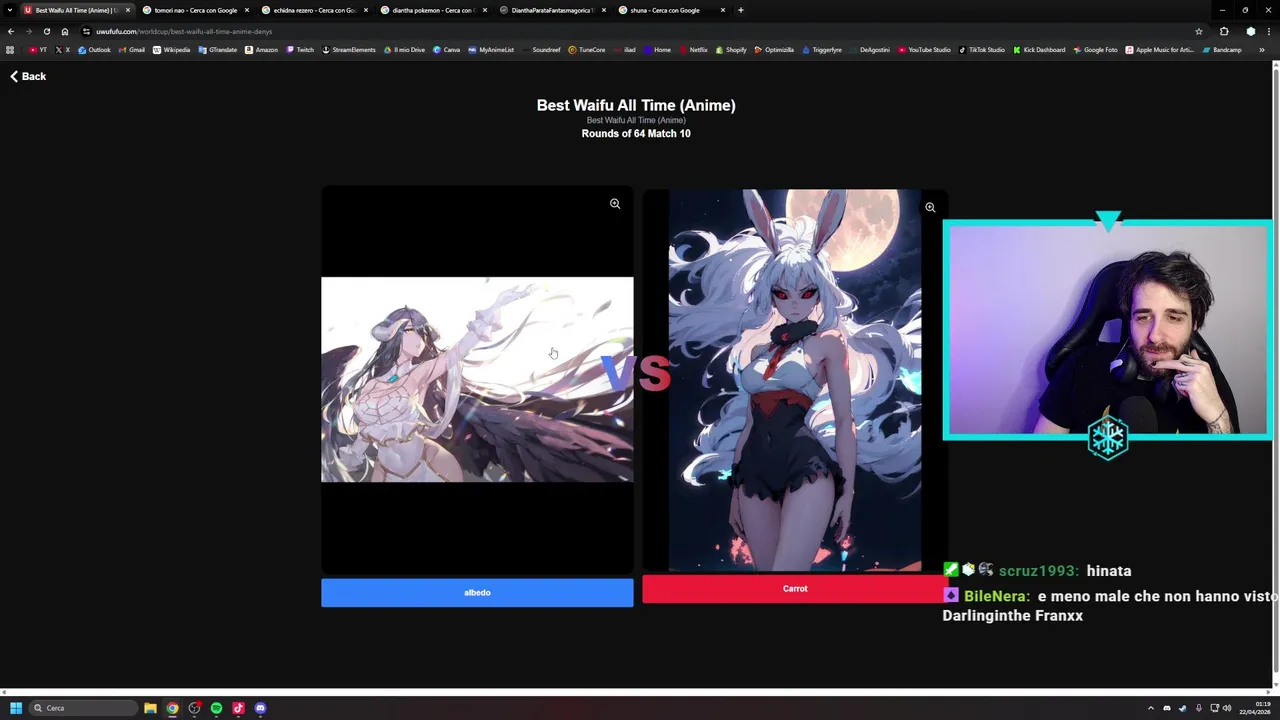Open the apps grid in bookmarks bar
Image resolution: width=1280 pixels, height=720 pixels.
coord(10,50)
